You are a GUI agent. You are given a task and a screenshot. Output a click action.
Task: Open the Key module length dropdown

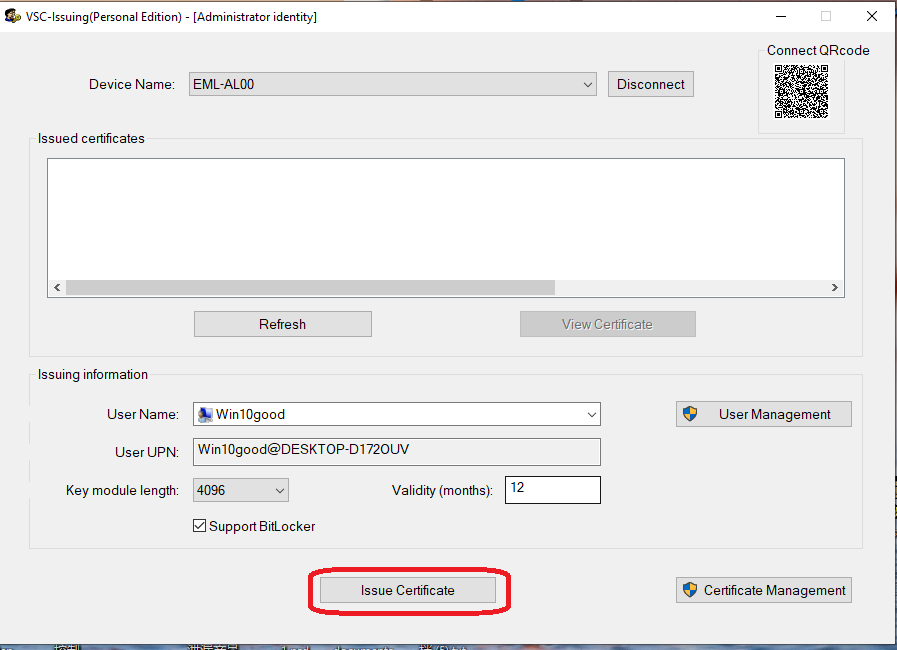tap(280, 490)
